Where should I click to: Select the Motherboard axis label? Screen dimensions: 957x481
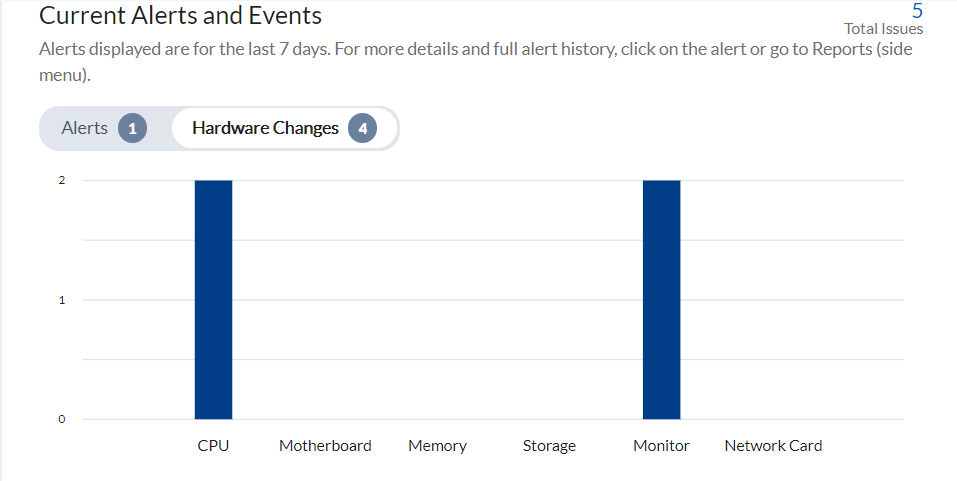(x=325, y=446)
